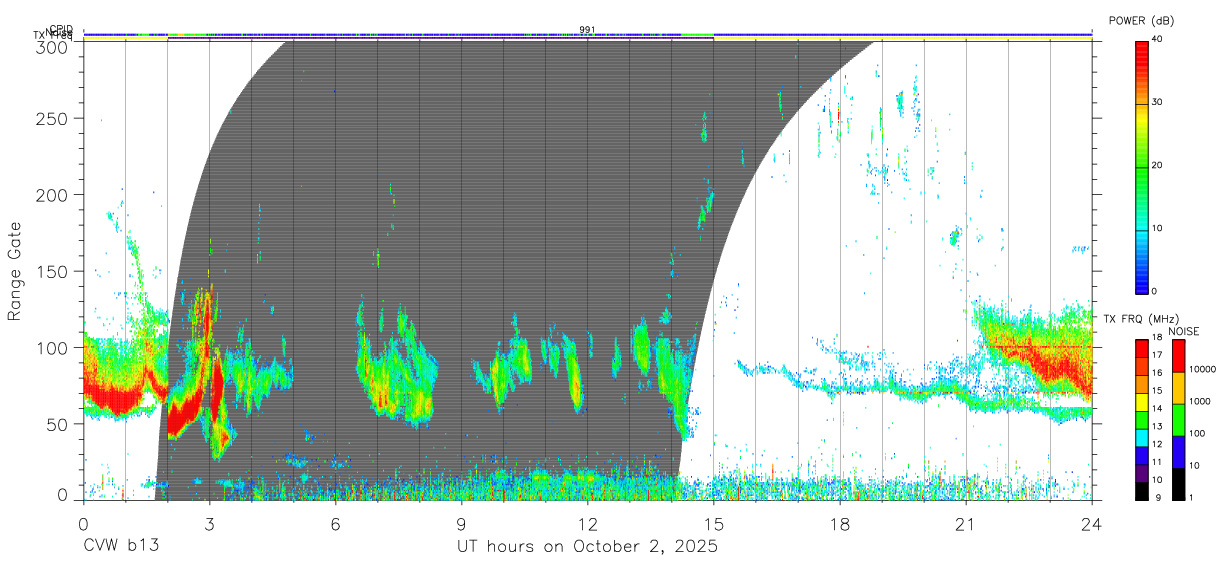Click the green block on noise color bar
Screen dimensions: 1228x567
1177,419
